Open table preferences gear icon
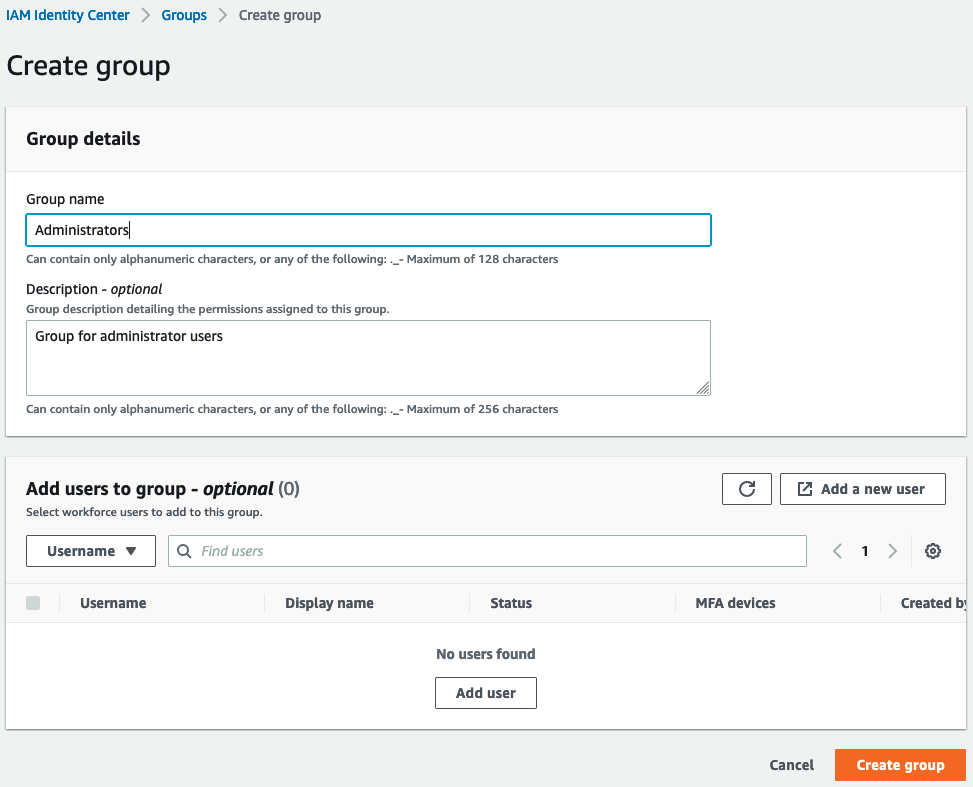Viewport: 973px width, 787px height. coord(932,551)
